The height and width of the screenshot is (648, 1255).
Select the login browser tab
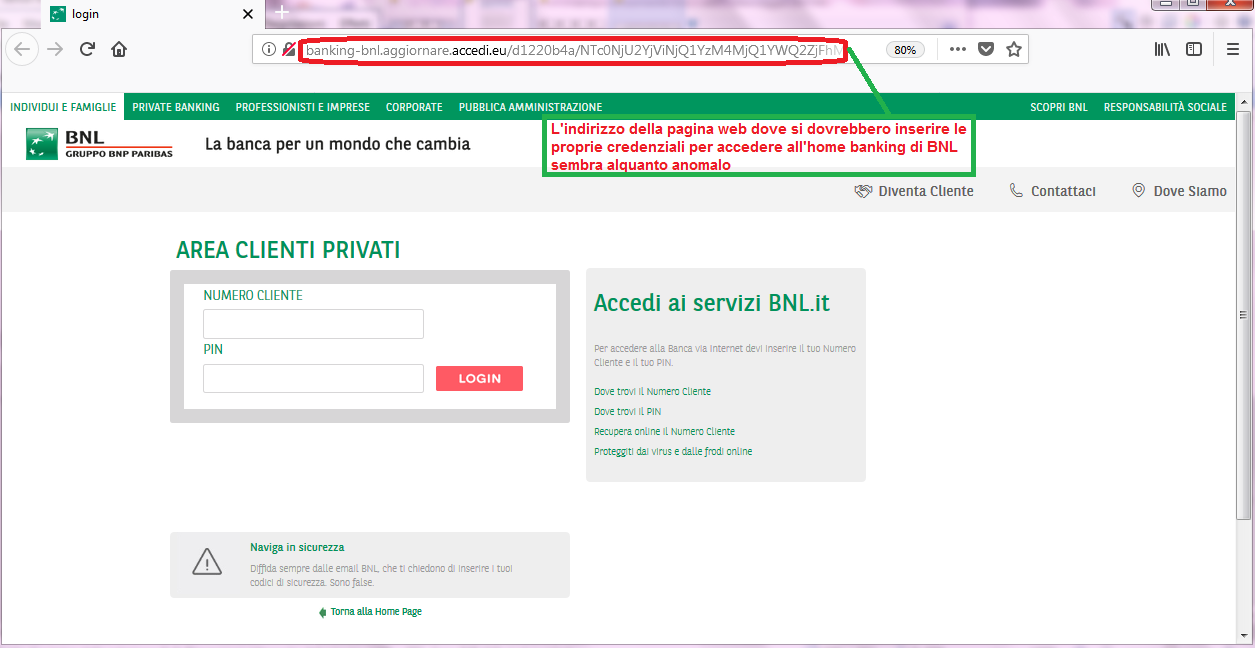click(x=153, y=14)
